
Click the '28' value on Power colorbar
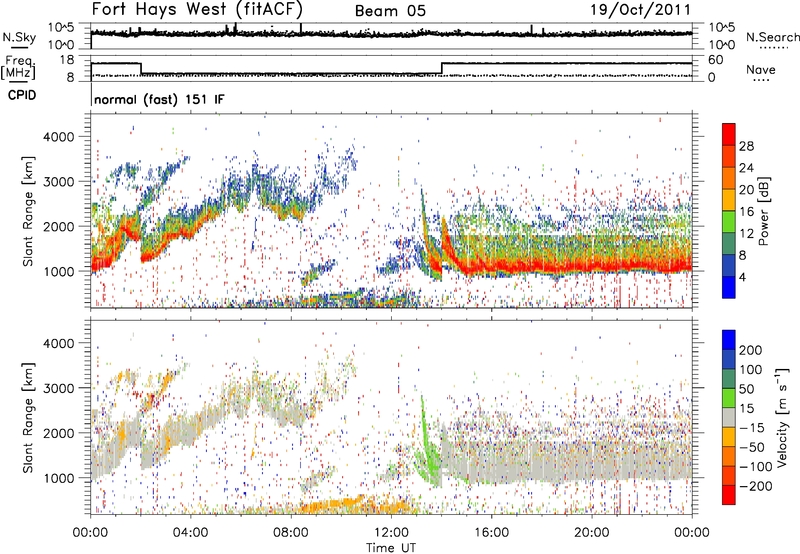(x=746, y=146)
